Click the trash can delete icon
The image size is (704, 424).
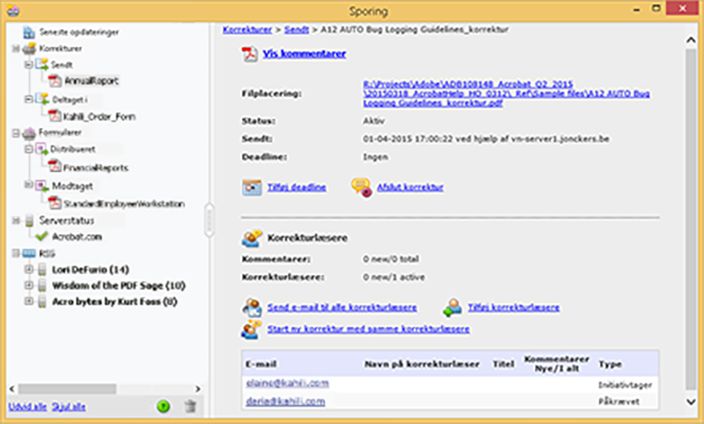coord(190,406)
